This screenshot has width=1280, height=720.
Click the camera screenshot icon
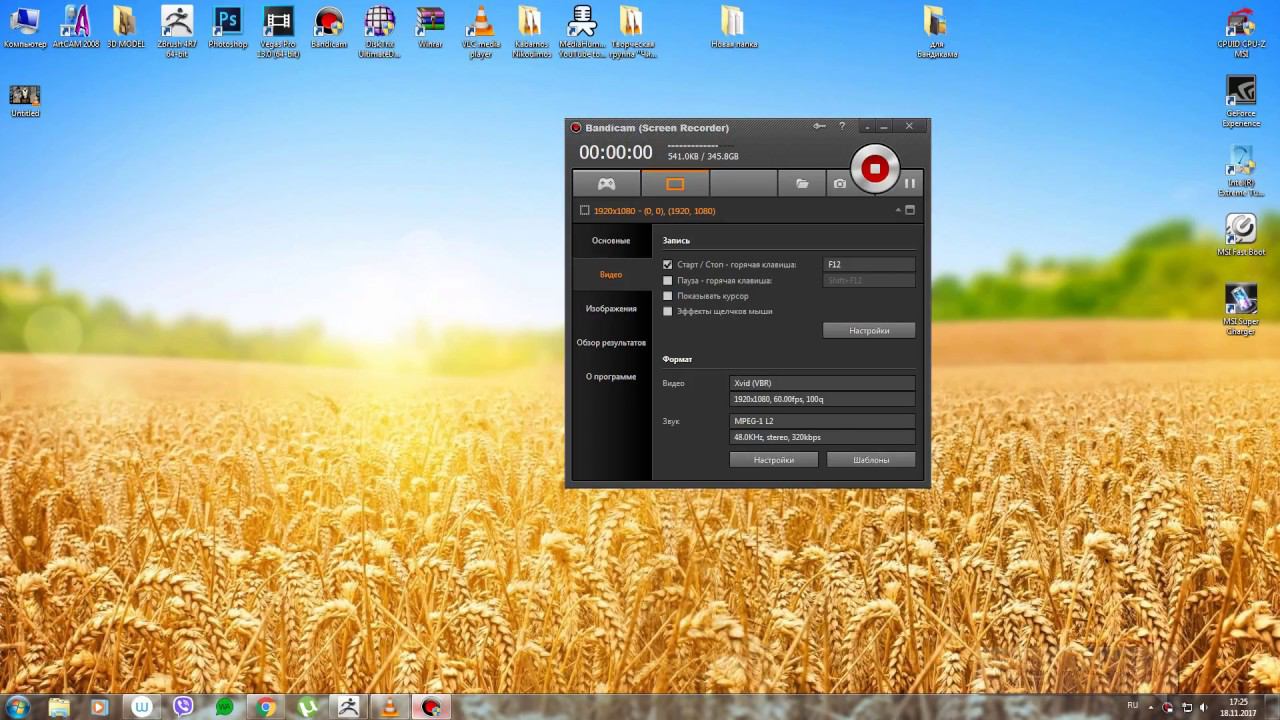coord(840,184)
